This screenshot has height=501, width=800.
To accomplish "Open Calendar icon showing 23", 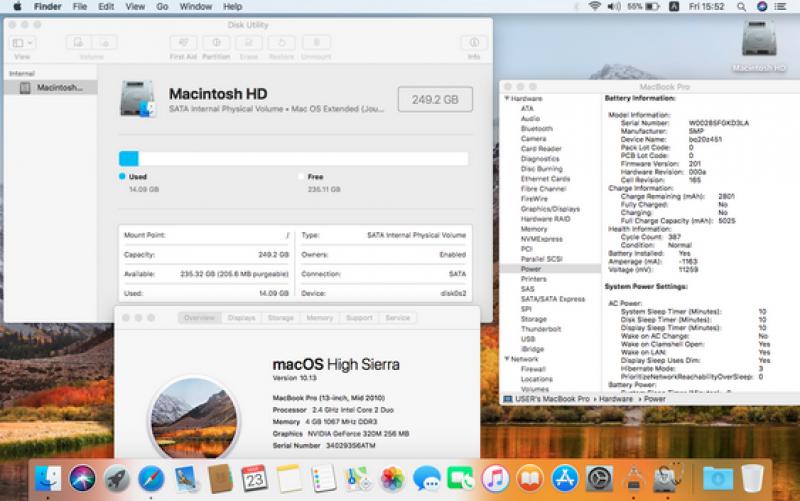I will pos(254,479).
